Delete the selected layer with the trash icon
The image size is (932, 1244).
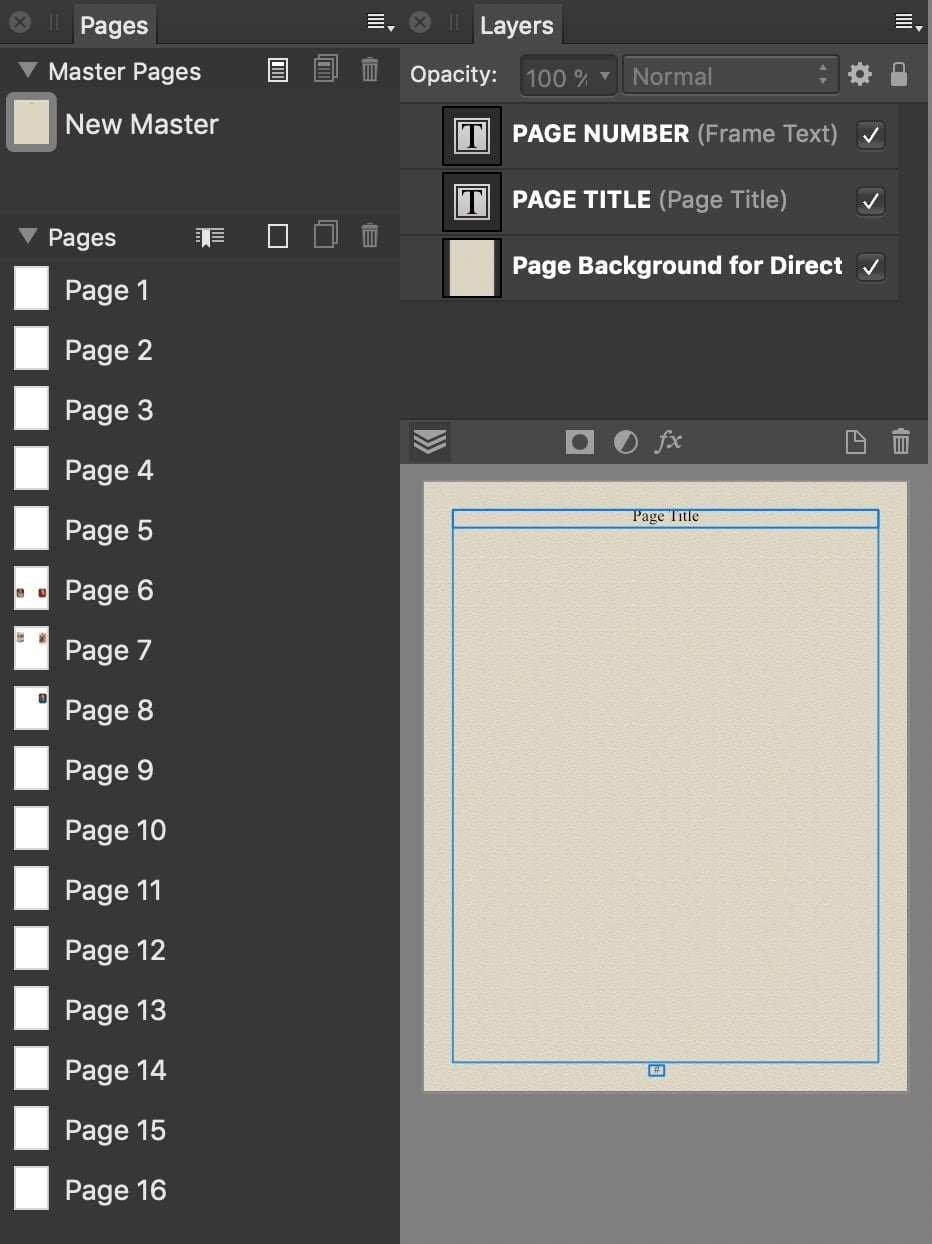pyautogui.click(x=899, y=441)
